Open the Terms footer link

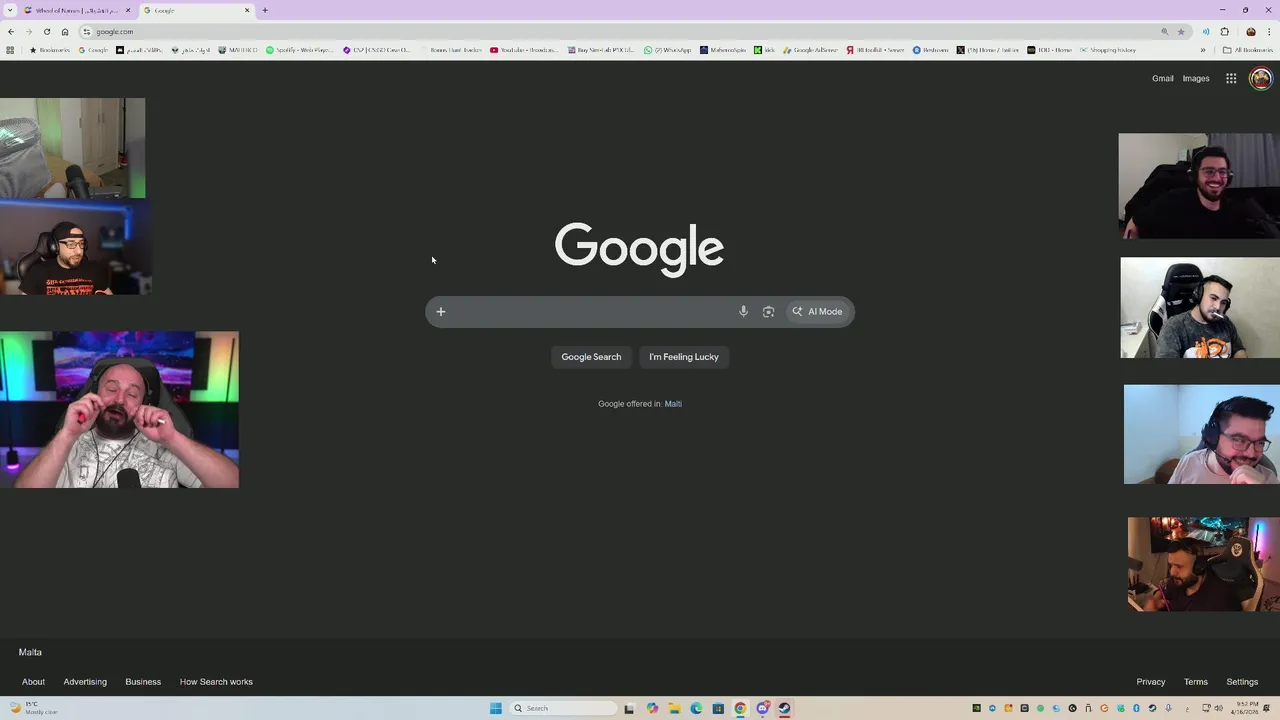tap(1196, 682)
